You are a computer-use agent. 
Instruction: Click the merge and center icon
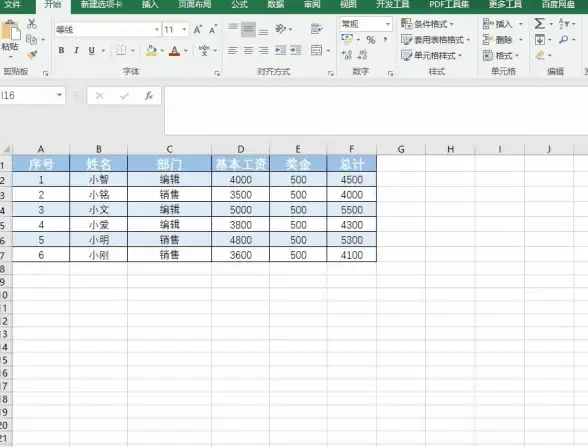316,50
